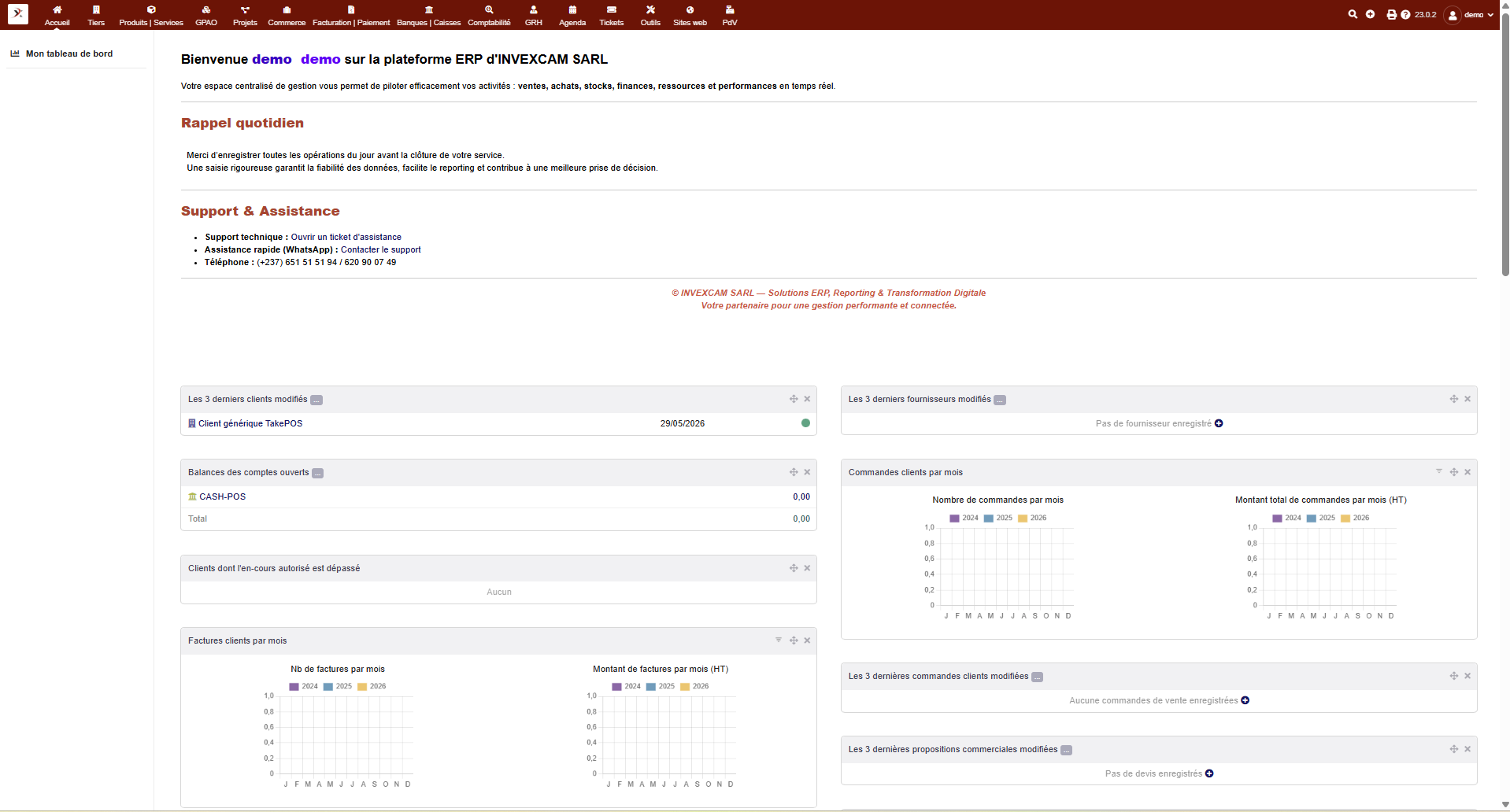The width and height of the screenshot is (1510, 812).
Task: Click the version number 23.0.2
Action: pos(1425,15)
